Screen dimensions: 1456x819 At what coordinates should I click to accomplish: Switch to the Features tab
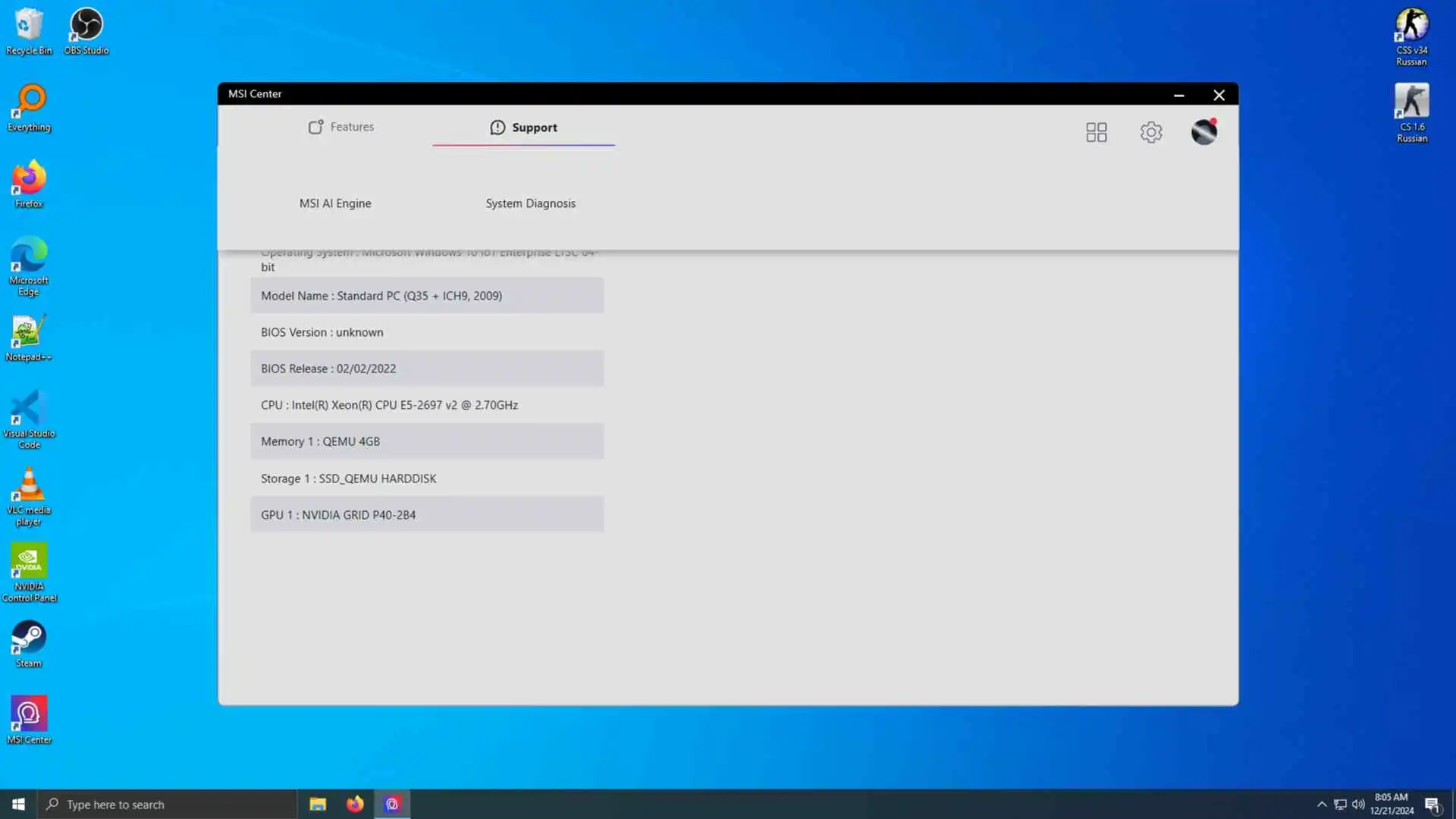tap(341, 127)
